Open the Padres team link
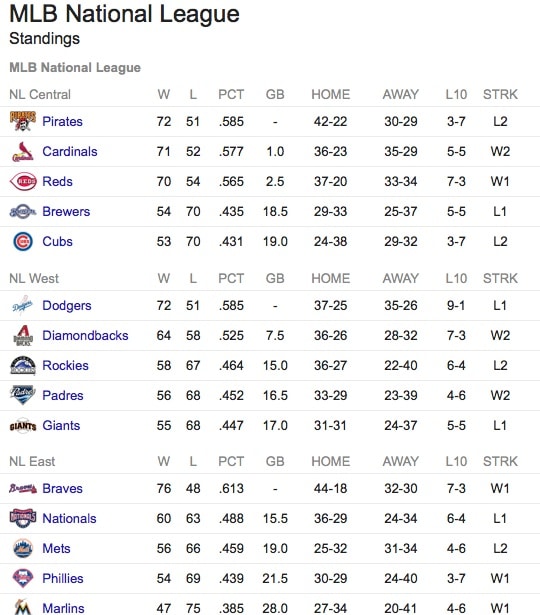540x615 pixels. [63, 395]
